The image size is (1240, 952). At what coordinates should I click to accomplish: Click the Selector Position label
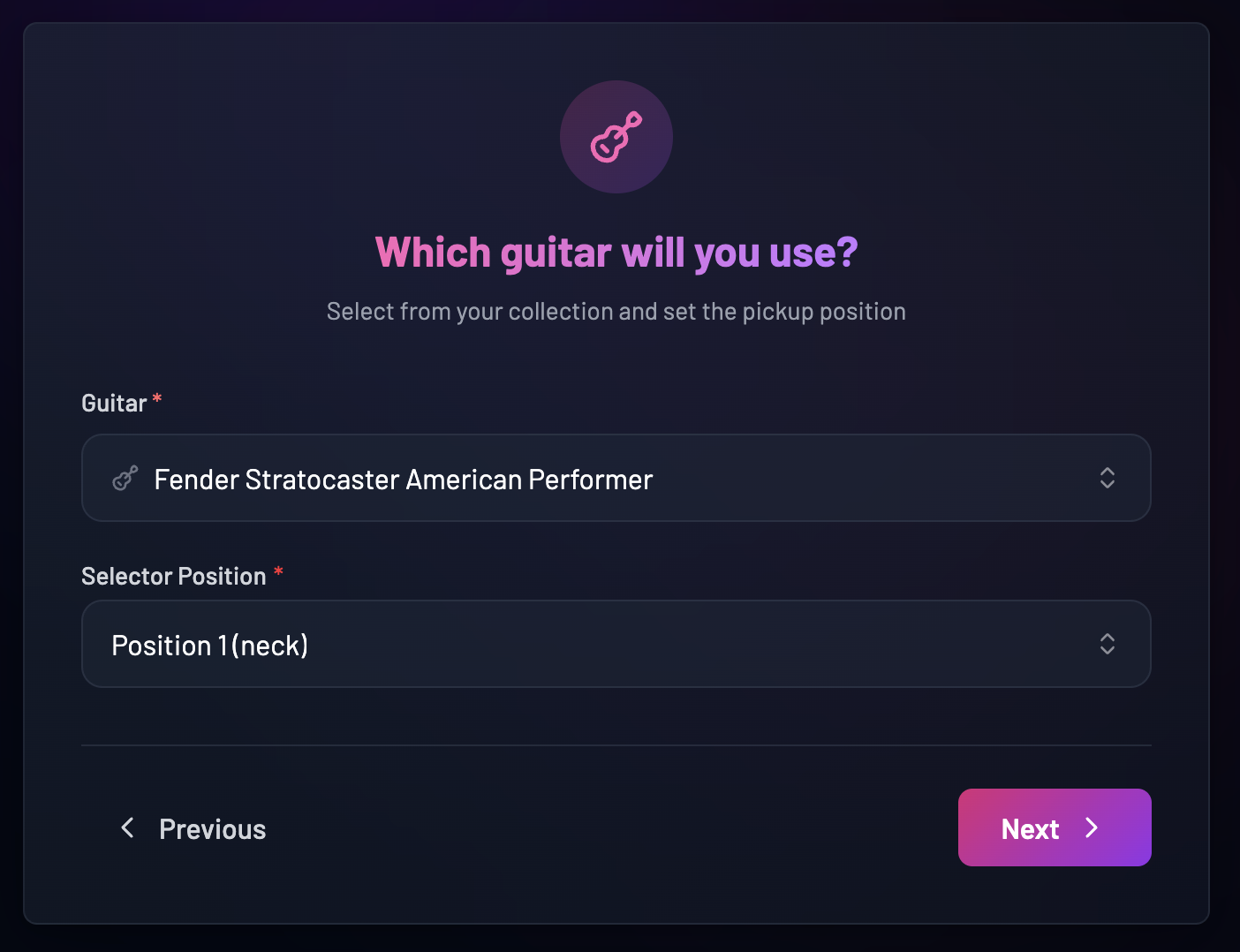[173, 576]
